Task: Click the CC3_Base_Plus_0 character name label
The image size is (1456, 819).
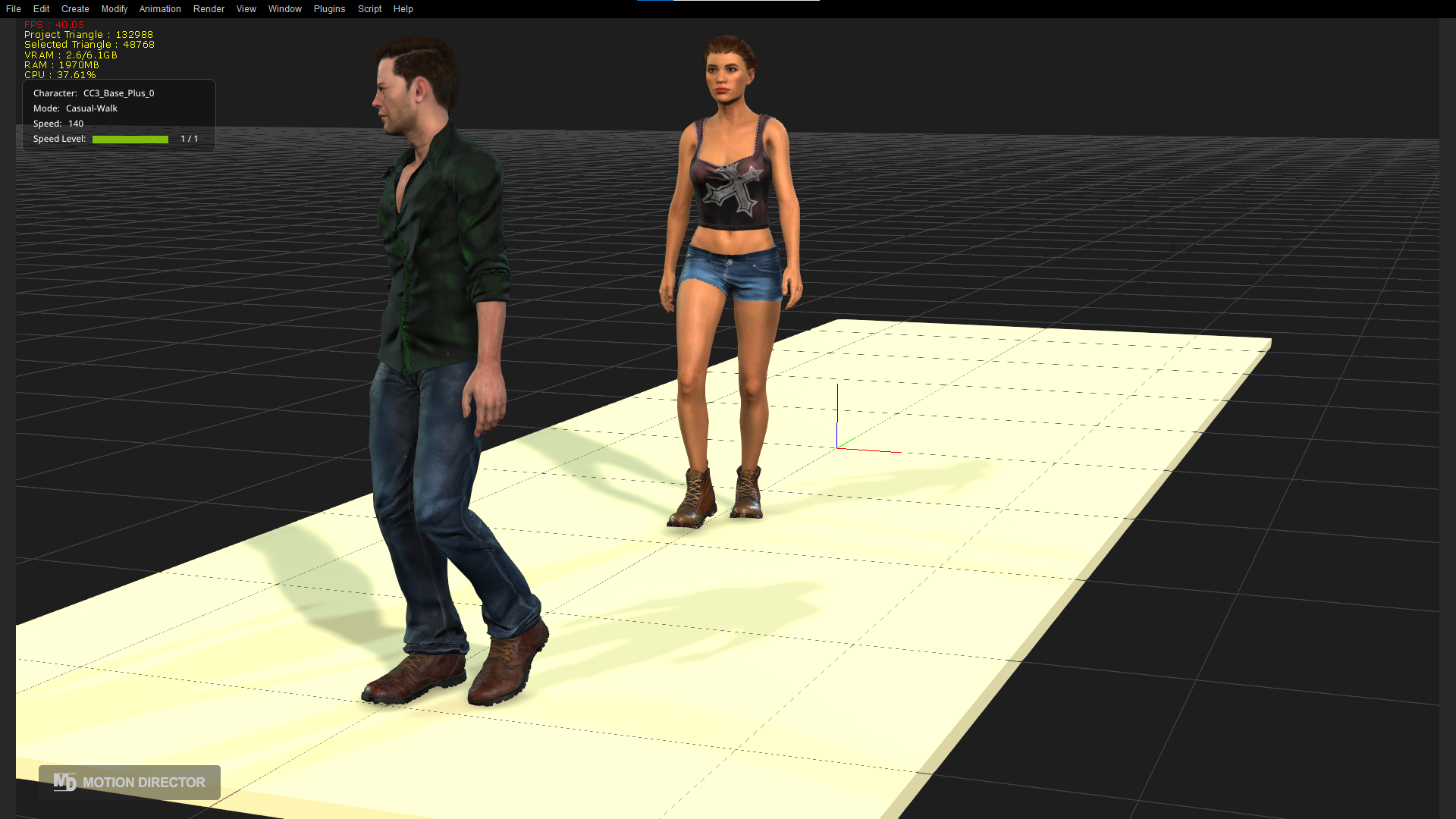Action: [118, 93]
